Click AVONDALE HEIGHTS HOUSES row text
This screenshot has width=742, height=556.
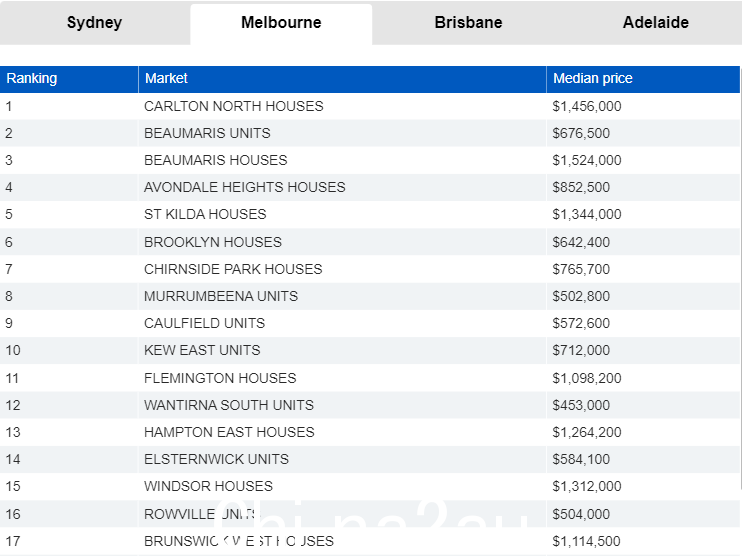point(245,187)
